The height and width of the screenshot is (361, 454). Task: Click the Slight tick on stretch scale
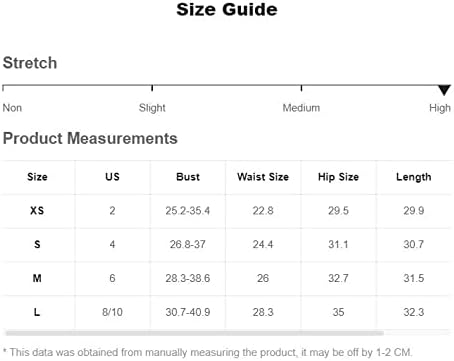tap(152, 88)
